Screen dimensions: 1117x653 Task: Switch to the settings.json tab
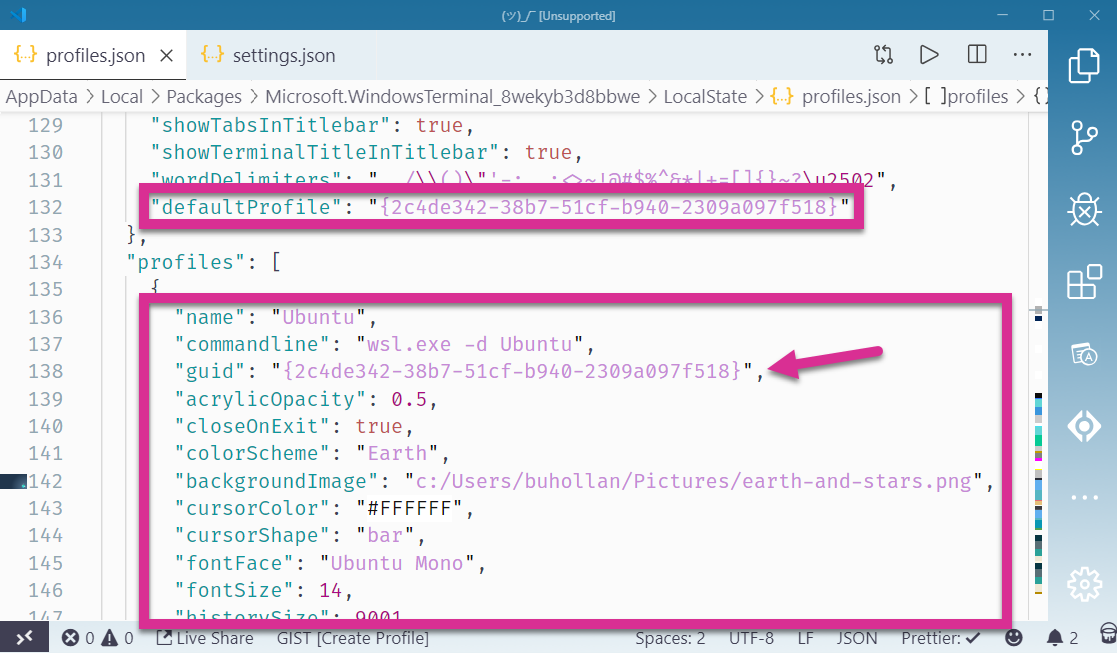[282, 56]
